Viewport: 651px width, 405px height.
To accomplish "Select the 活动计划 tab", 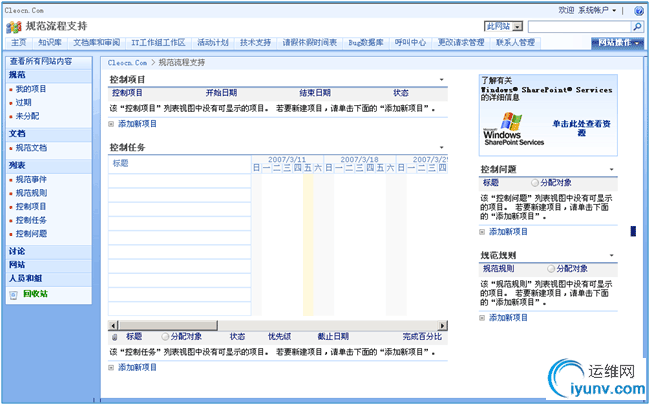I will (213, 43).
